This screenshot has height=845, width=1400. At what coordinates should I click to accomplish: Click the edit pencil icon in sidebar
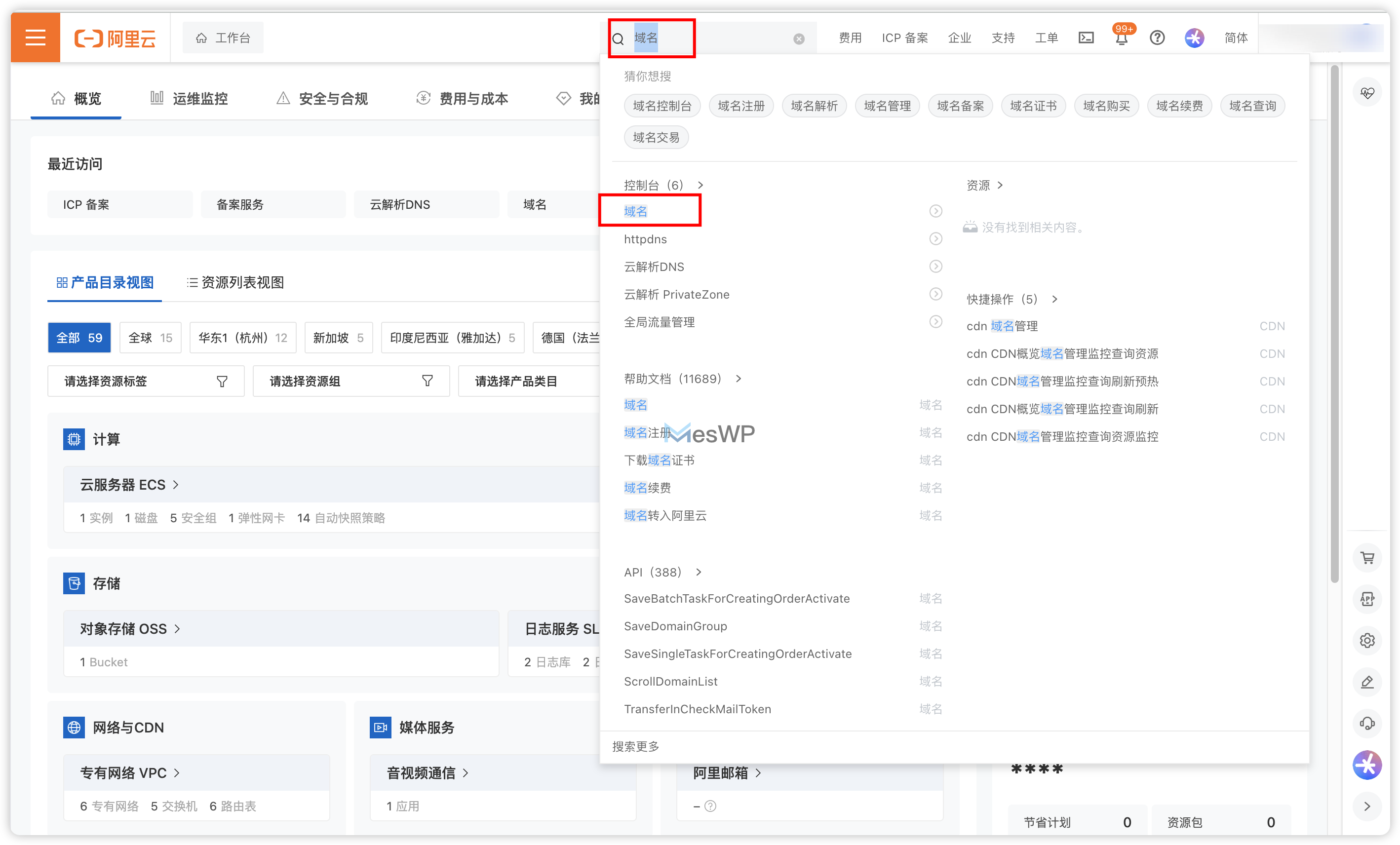pyautogui.click(x=1367, y=682)
